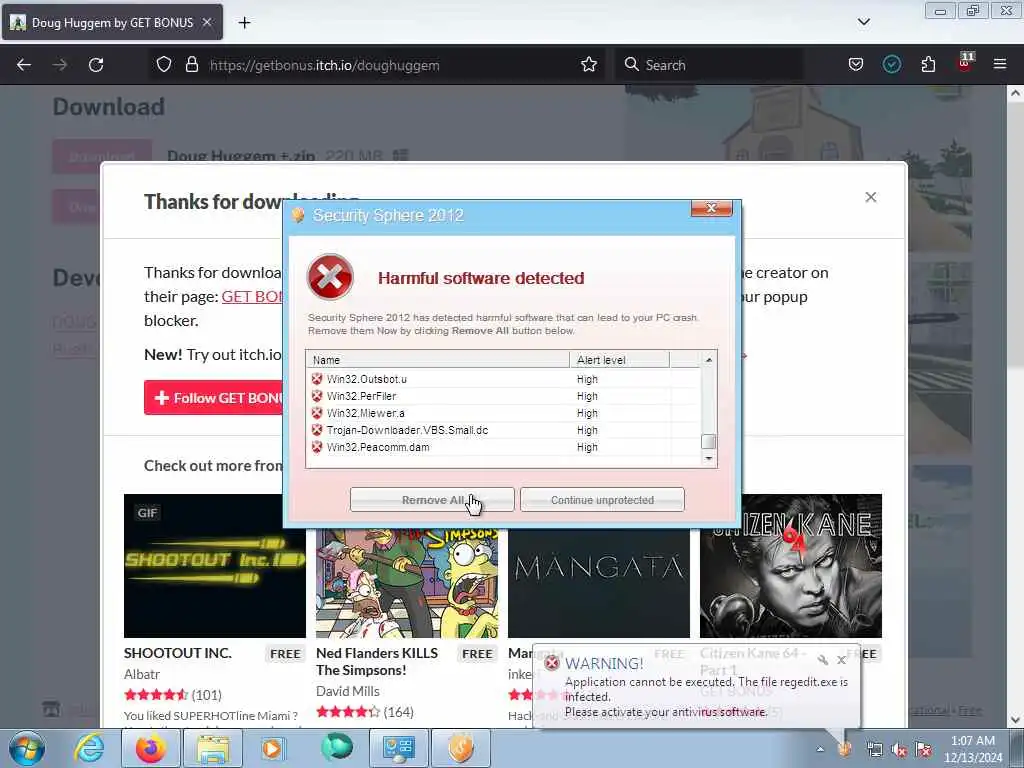
Task: Open network tray icon
Action: coord(874,750)
